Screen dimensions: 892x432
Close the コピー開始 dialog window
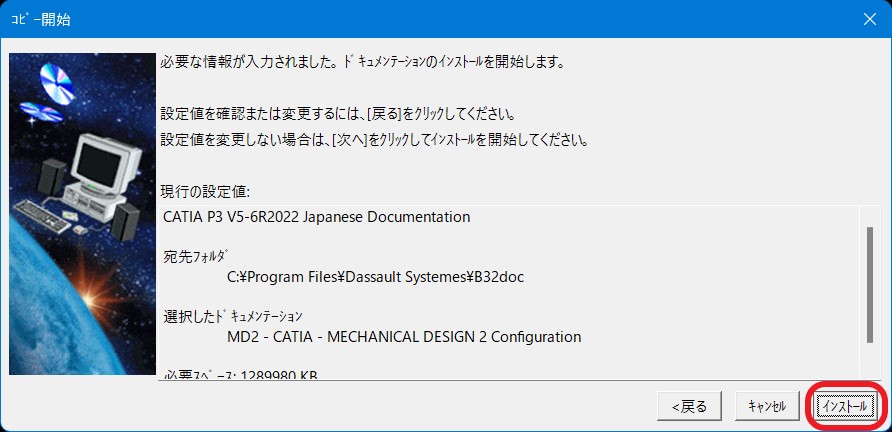[x=868, y=19]
